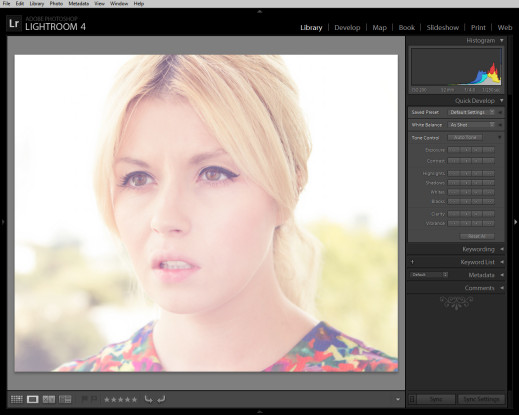Click the Reset All button
This screenshot has width=519, height=415.
[477, 236]
